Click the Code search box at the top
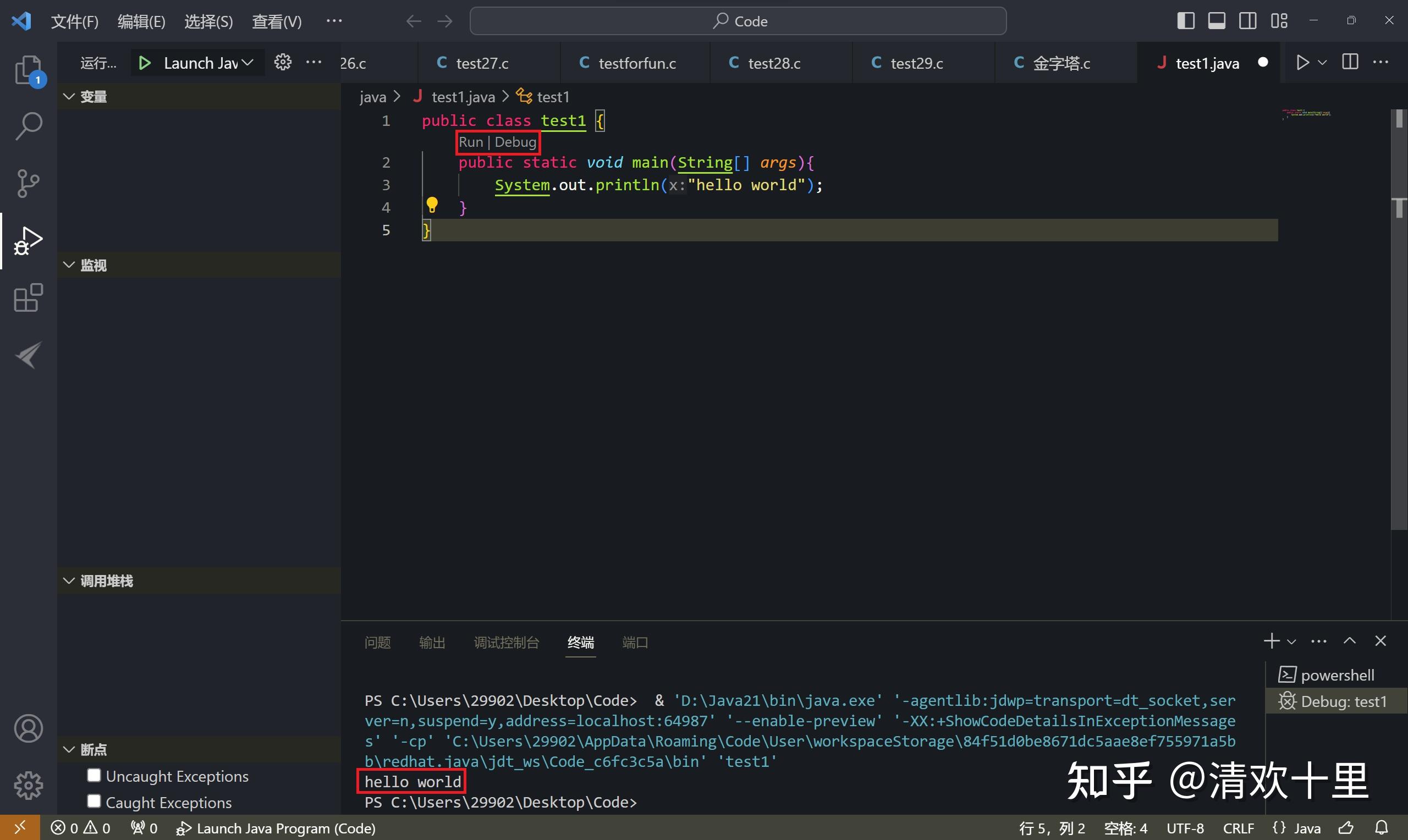 [738, 20]
